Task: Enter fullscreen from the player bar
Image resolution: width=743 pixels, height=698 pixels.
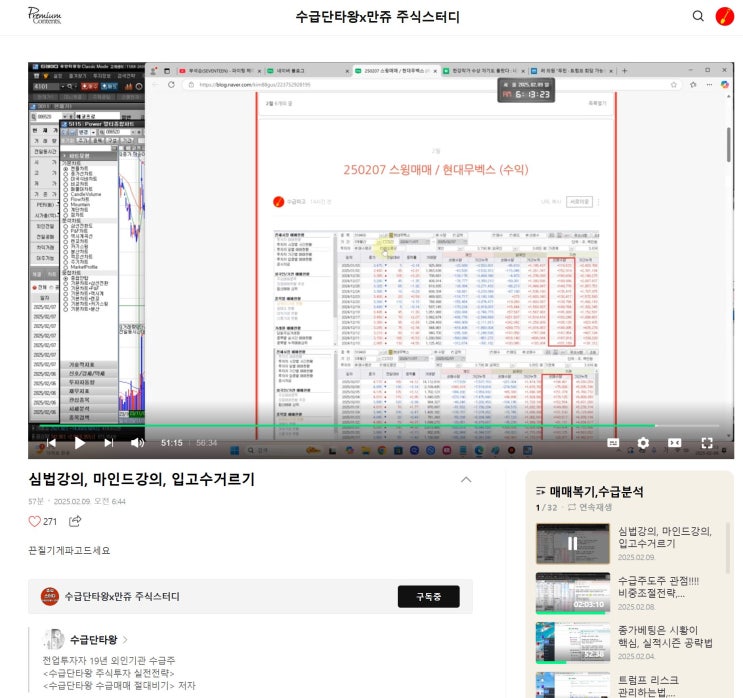Action: click(x=707, y=443)
